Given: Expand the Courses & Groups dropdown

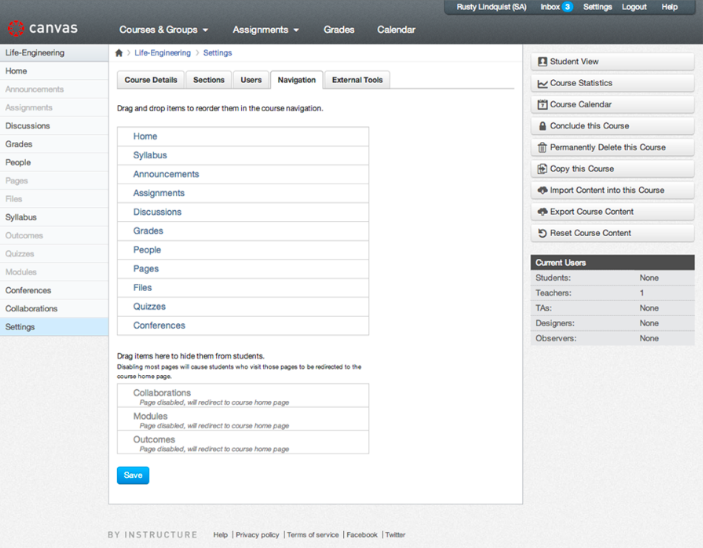Looking at the screenshot, I should [x=164, y=30].
